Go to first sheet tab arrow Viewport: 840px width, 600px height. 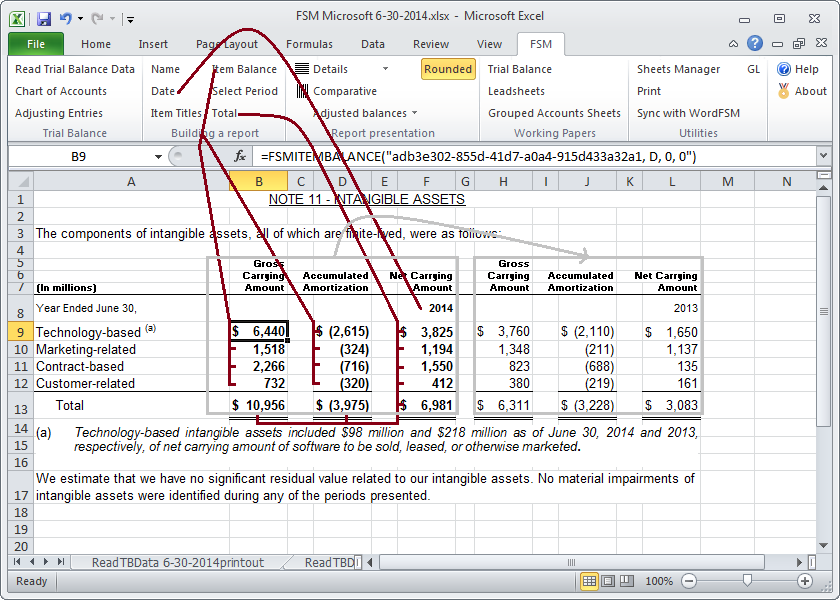17,562
